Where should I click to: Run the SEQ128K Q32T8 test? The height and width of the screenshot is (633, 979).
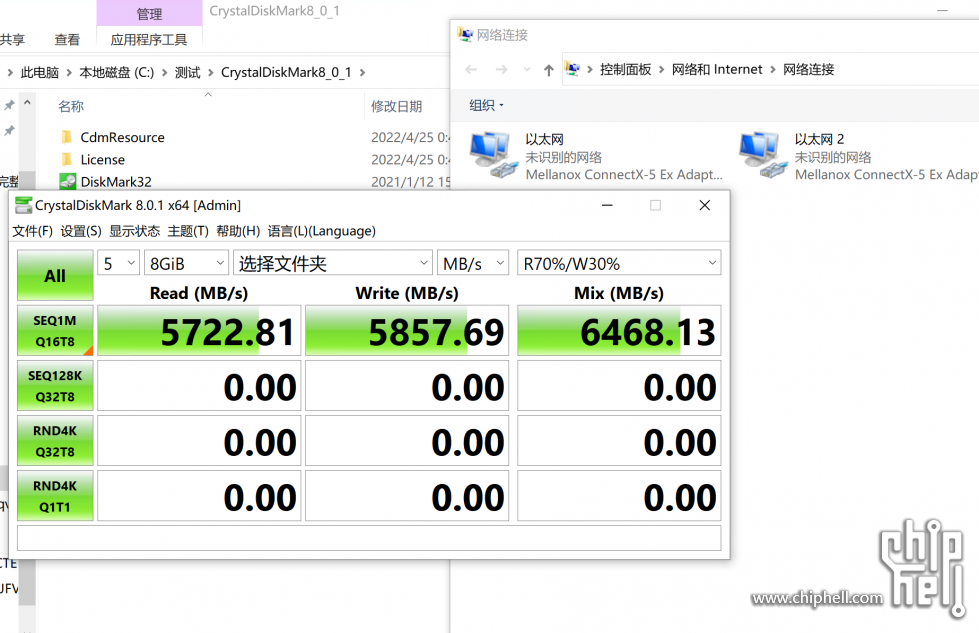coord(55,386)
